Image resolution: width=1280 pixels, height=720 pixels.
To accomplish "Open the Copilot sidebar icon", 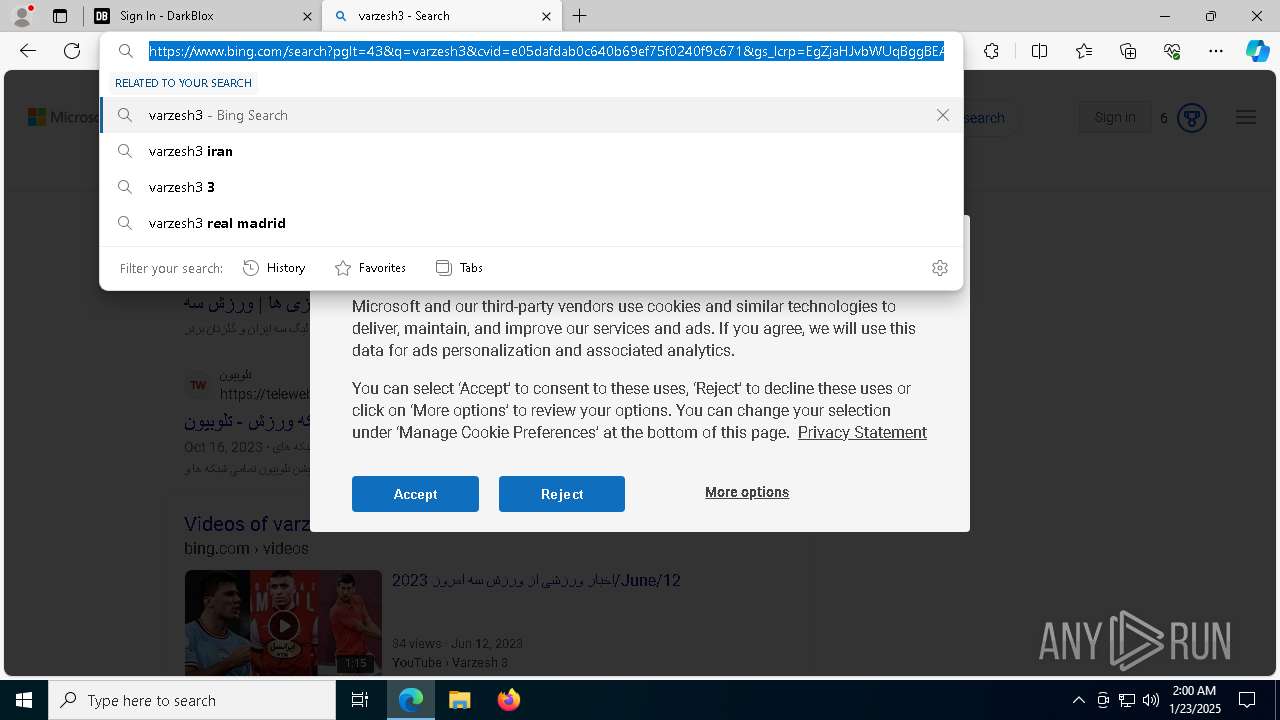I will (x=1257, y=51).
